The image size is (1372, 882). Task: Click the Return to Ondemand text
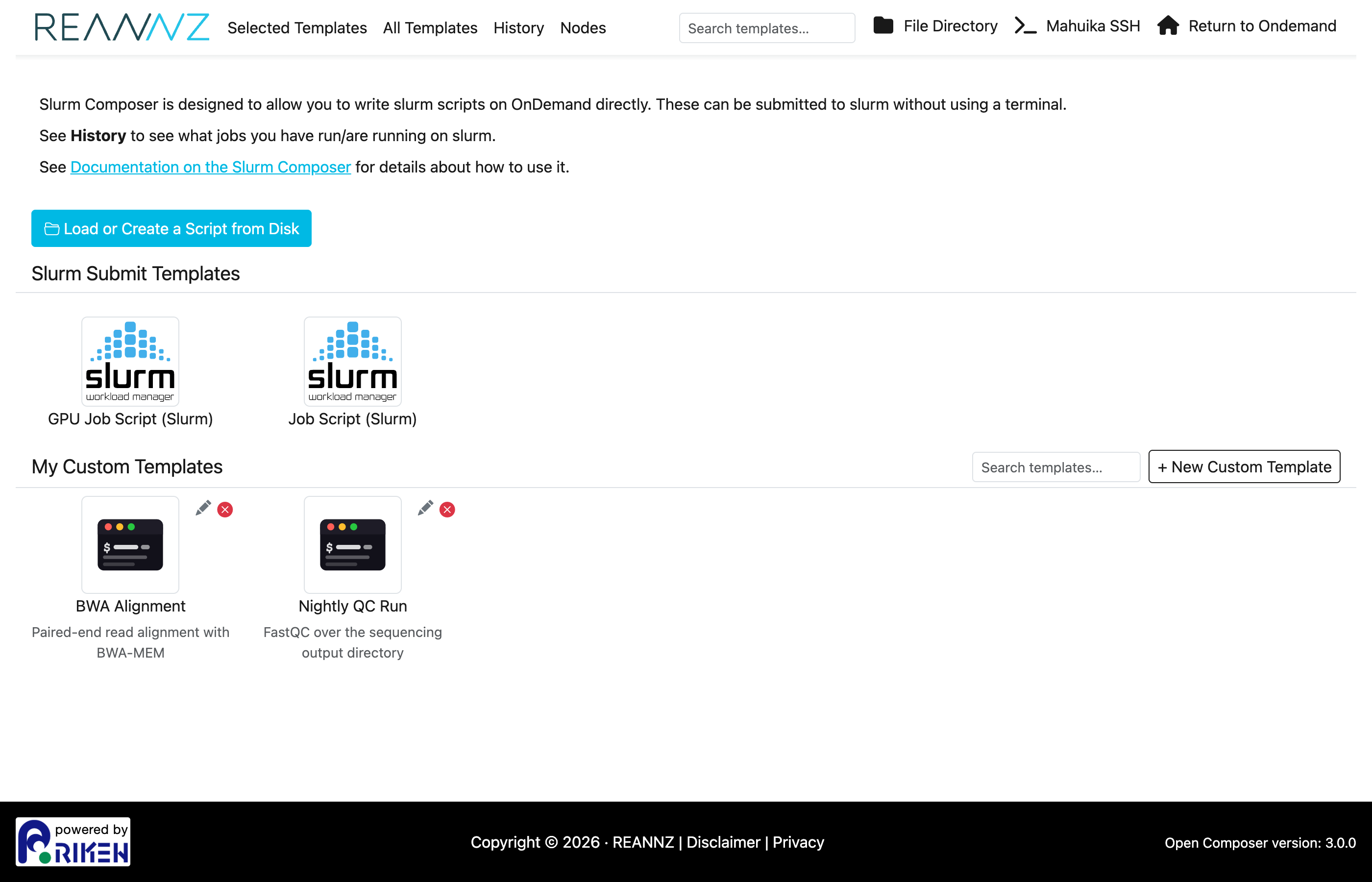click(1262, 26)
